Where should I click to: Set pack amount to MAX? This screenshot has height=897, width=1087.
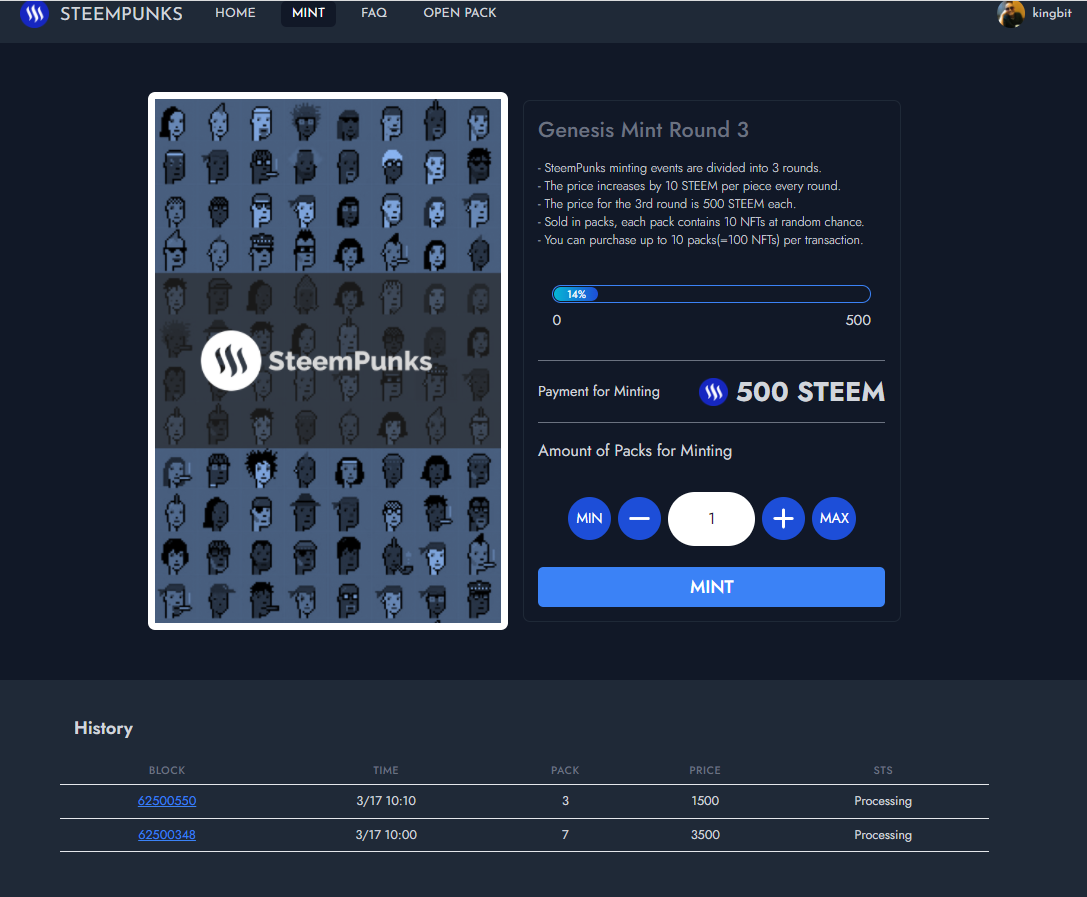834,518
